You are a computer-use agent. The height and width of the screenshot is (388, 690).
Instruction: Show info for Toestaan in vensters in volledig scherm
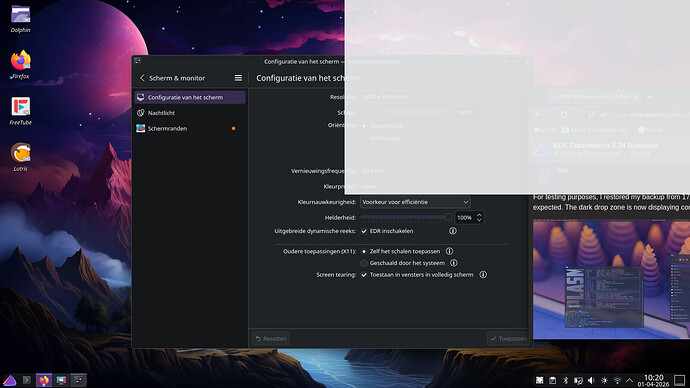click(x=483, y=275)
